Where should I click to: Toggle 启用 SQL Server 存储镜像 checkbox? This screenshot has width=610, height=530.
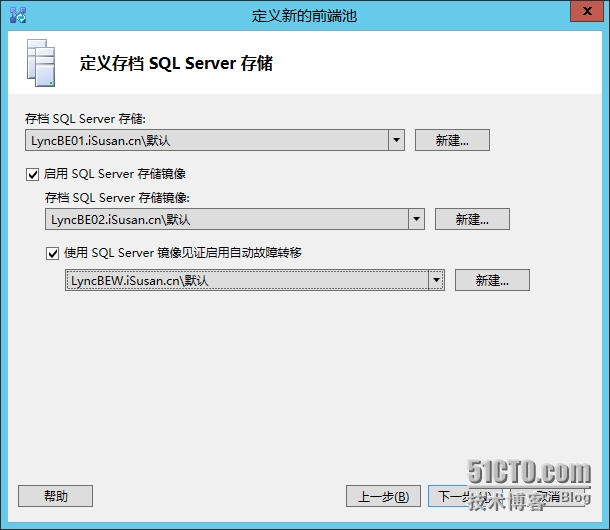[32, 174]
